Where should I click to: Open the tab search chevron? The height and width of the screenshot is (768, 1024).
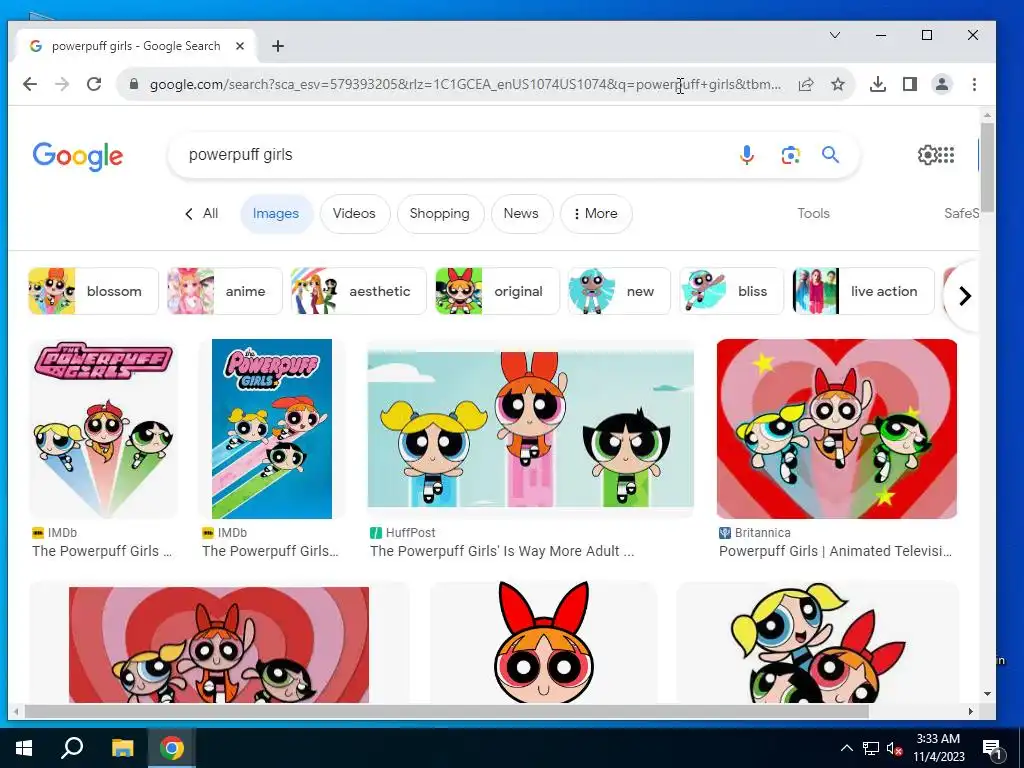click(835, 35)
